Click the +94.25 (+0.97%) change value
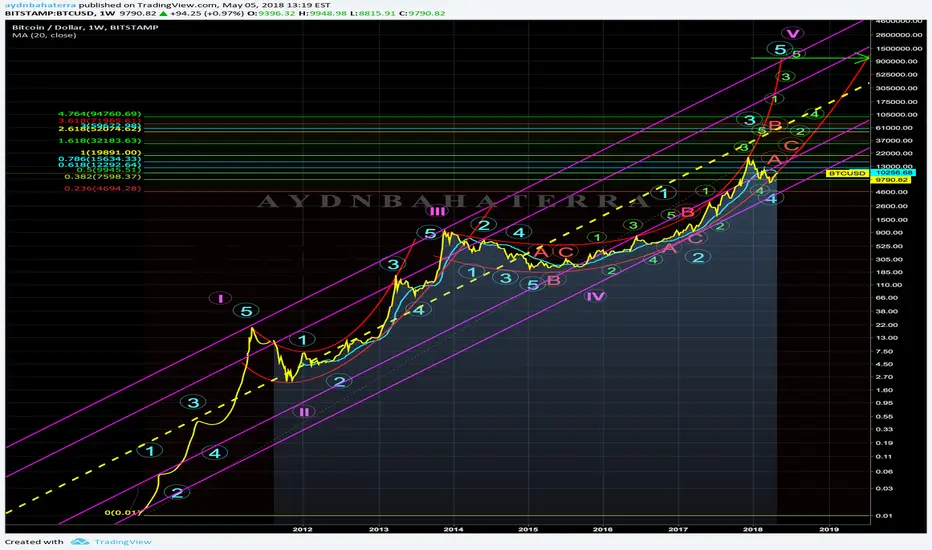The width and height of the screenshot is (932, 550). (x=207, y=13)
